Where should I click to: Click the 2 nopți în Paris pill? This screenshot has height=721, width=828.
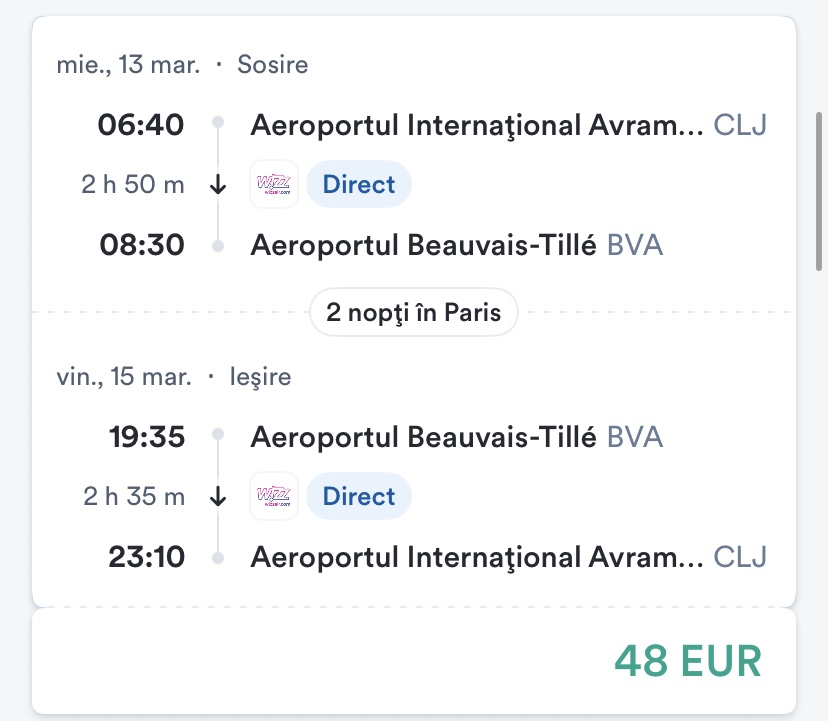point(413,312)
